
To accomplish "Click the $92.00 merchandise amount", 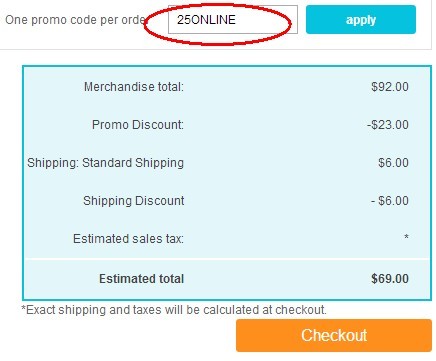I will click(x=390, y=87).
